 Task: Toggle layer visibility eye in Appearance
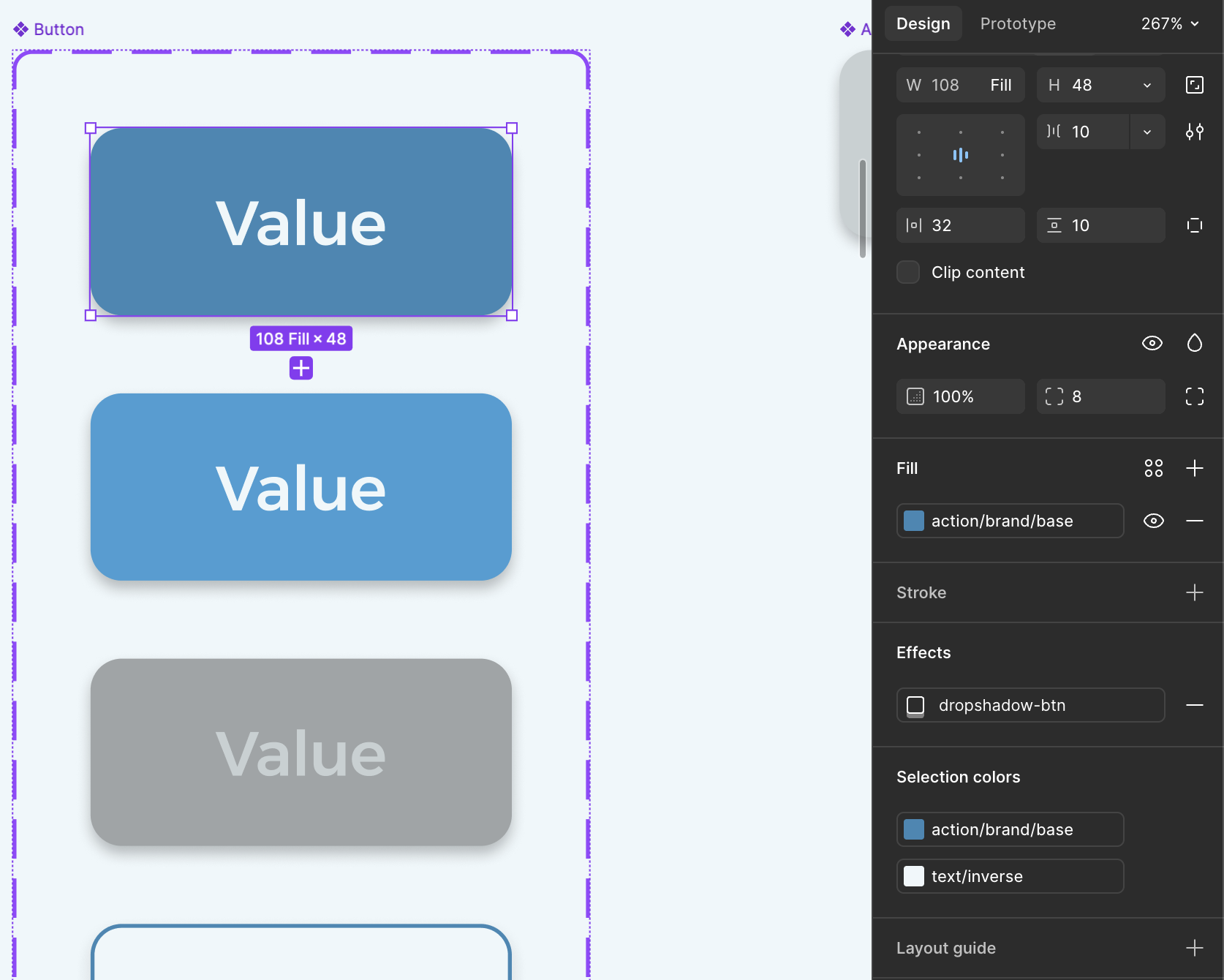coord(1152,343)
